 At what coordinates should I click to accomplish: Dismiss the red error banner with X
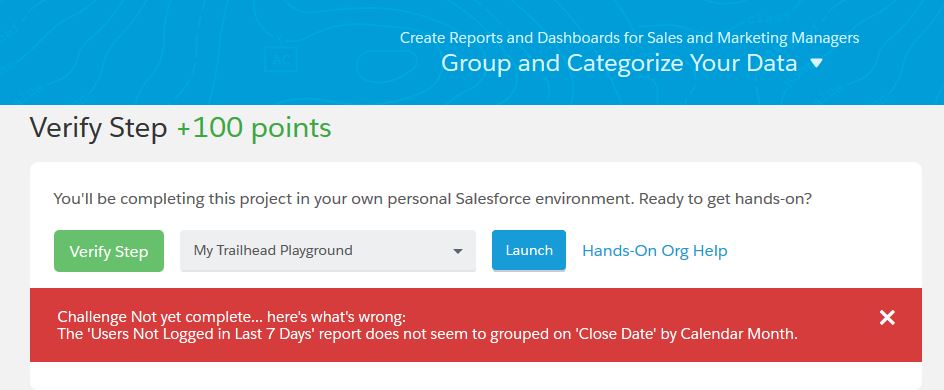pos(887,318)
